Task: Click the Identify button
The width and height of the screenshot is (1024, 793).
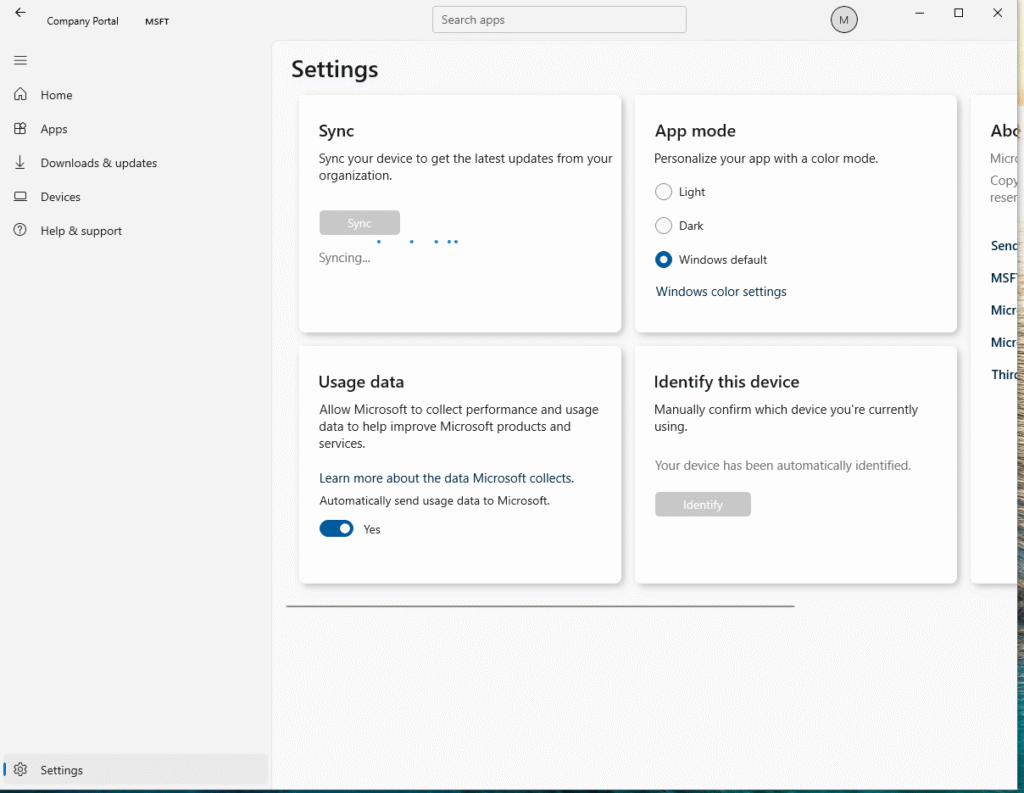Action: (x=702, y=505)
